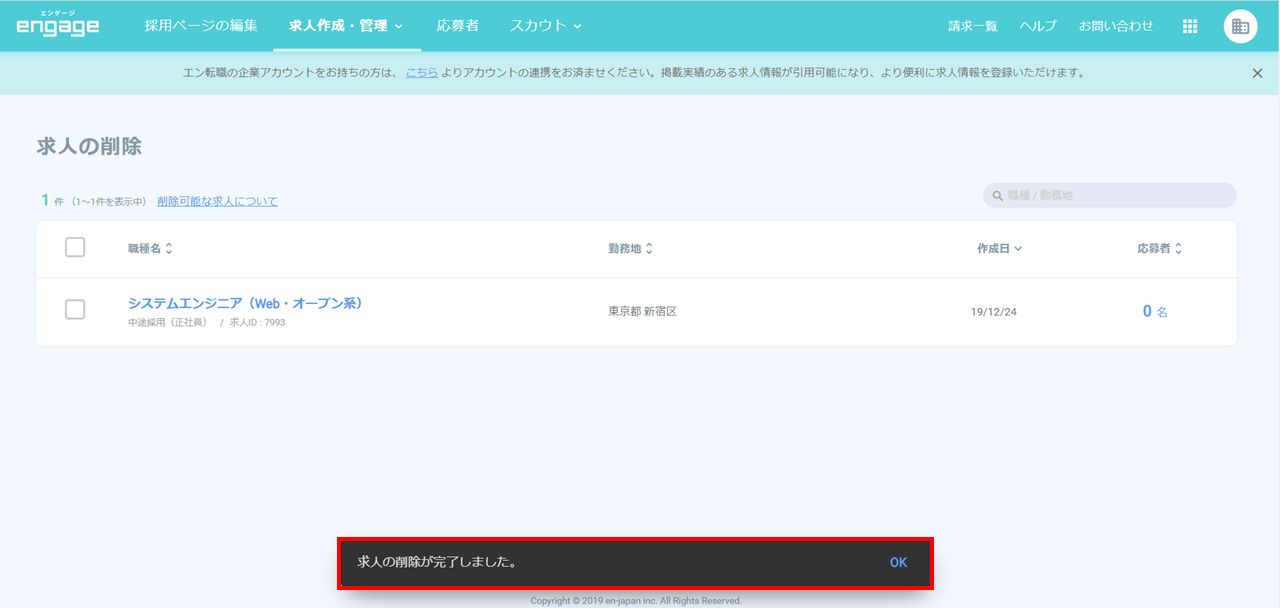1280x608 pixels.
Task: Go to the 応募者 nav item
Action: (458, 26)
